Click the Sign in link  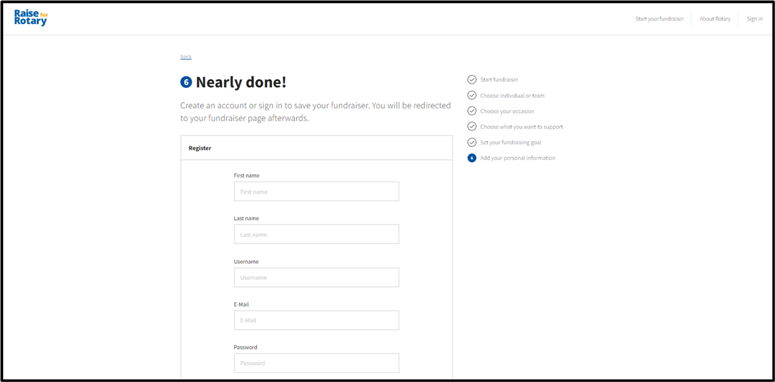(x=754, y=19)
